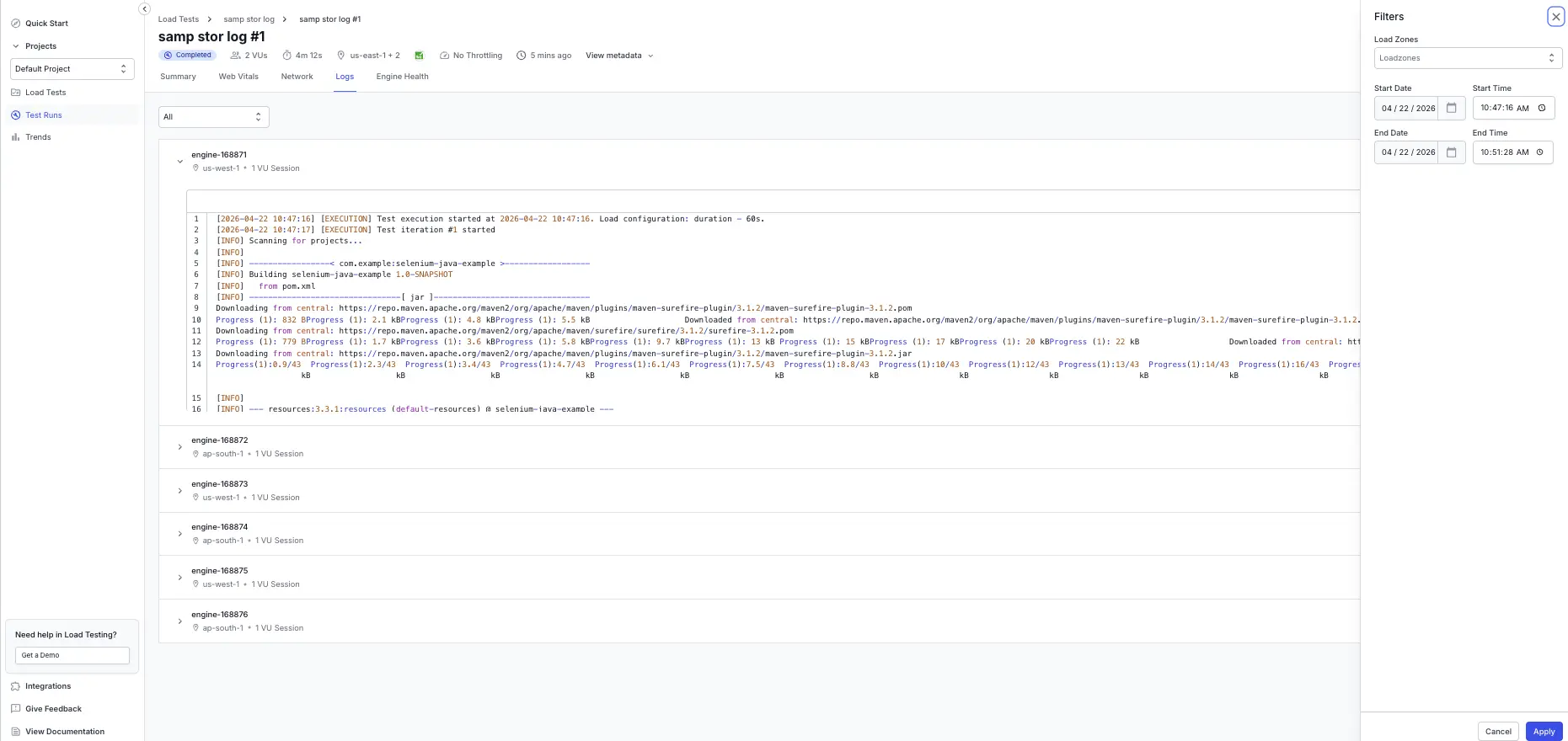Open the Start Date calendar picker

tap(1451, 109)
